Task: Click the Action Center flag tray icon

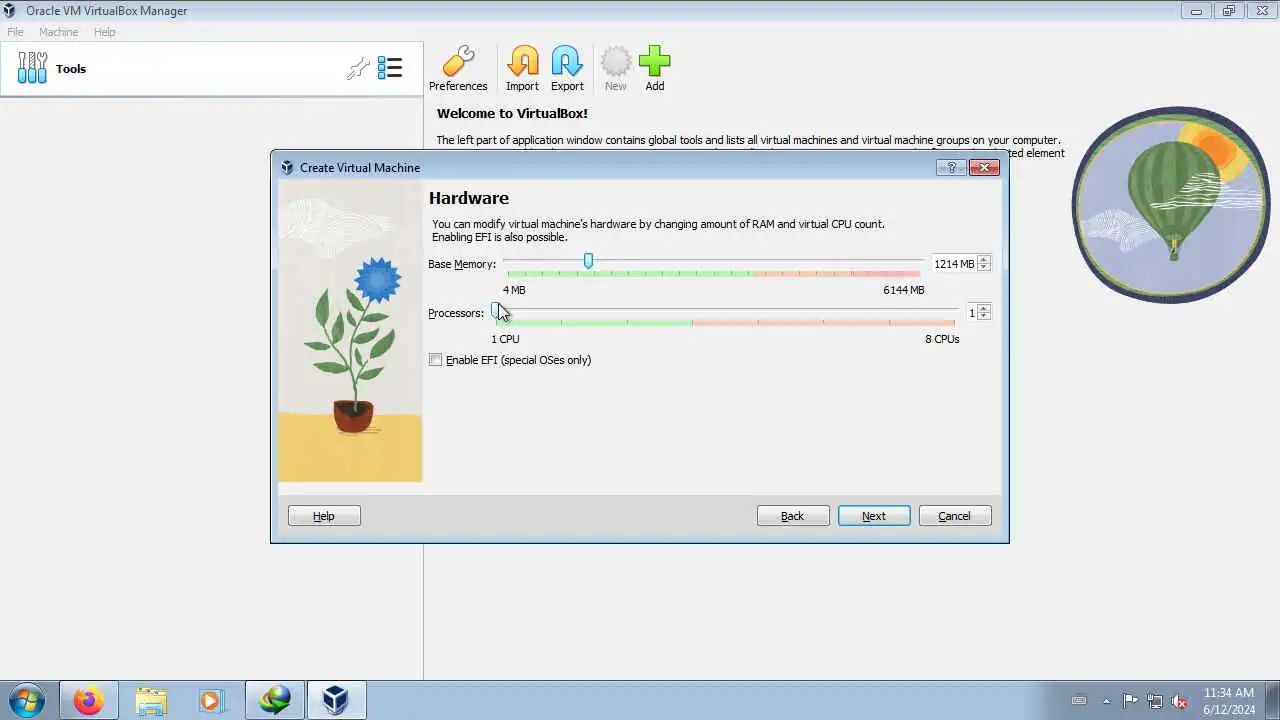Action: (x=1130, y=701)
